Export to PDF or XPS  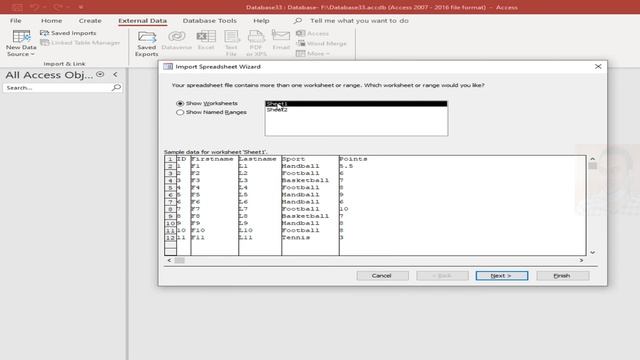click(x=256, y=43)
